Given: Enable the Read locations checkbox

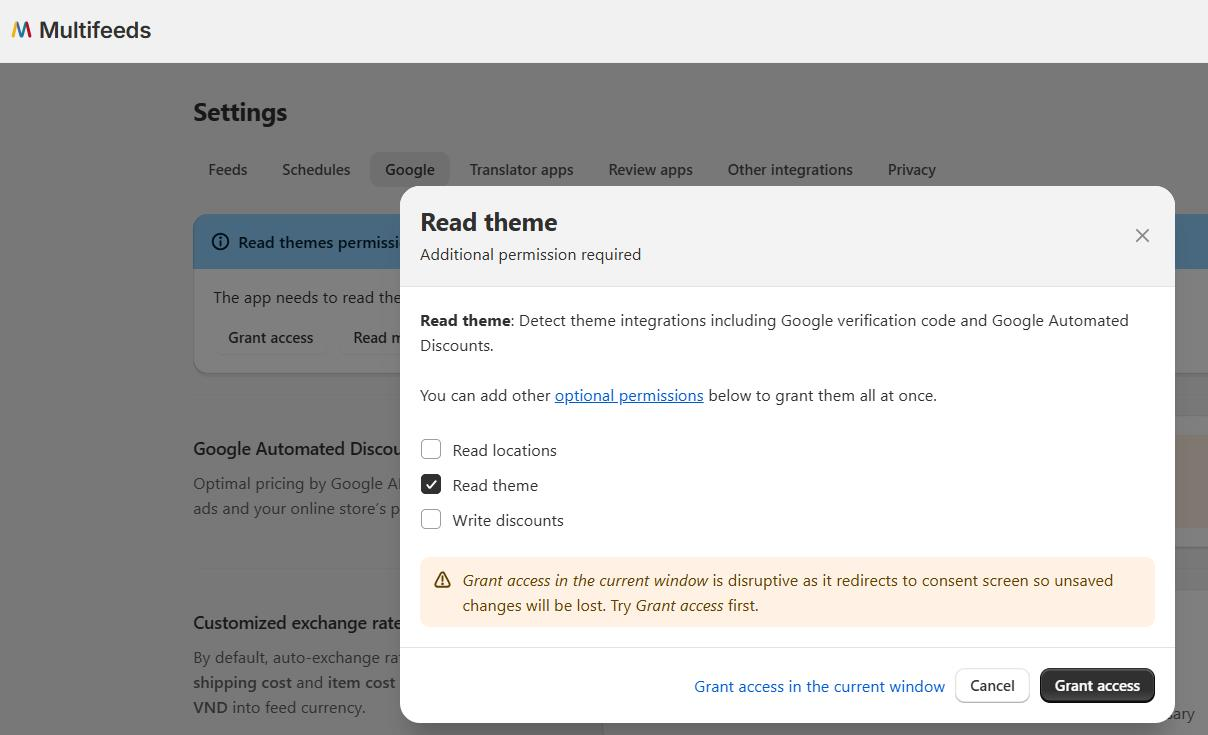Looking at the screenshot, I should [431, 449].
